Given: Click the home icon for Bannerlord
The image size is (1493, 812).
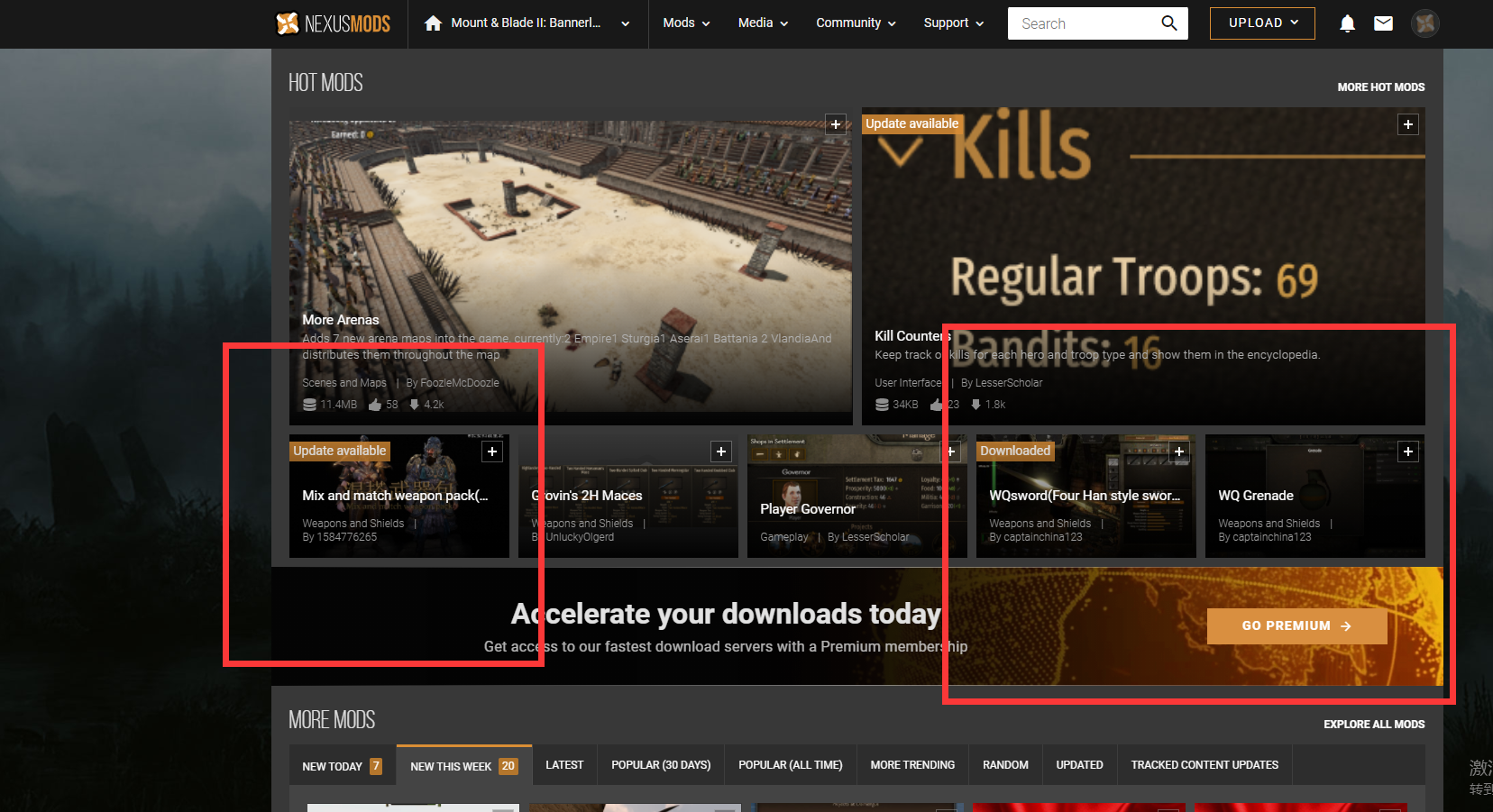Looking at the screenshot, I should pyautogui.click(x=433, y=23).
